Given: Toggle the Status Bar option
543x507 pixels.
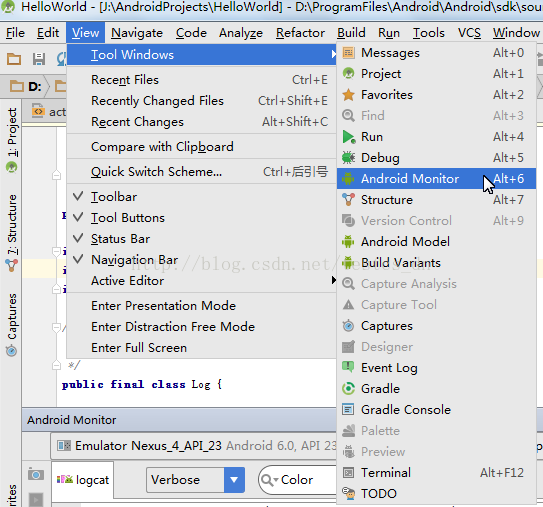Looking at the screenshot, I should tap(202, 239).
